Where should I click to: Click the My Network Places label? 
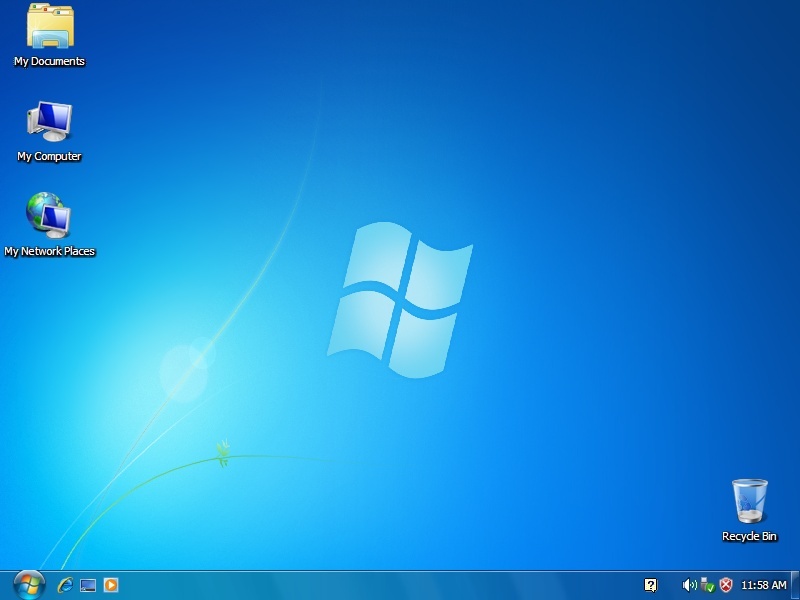[51, 251]
